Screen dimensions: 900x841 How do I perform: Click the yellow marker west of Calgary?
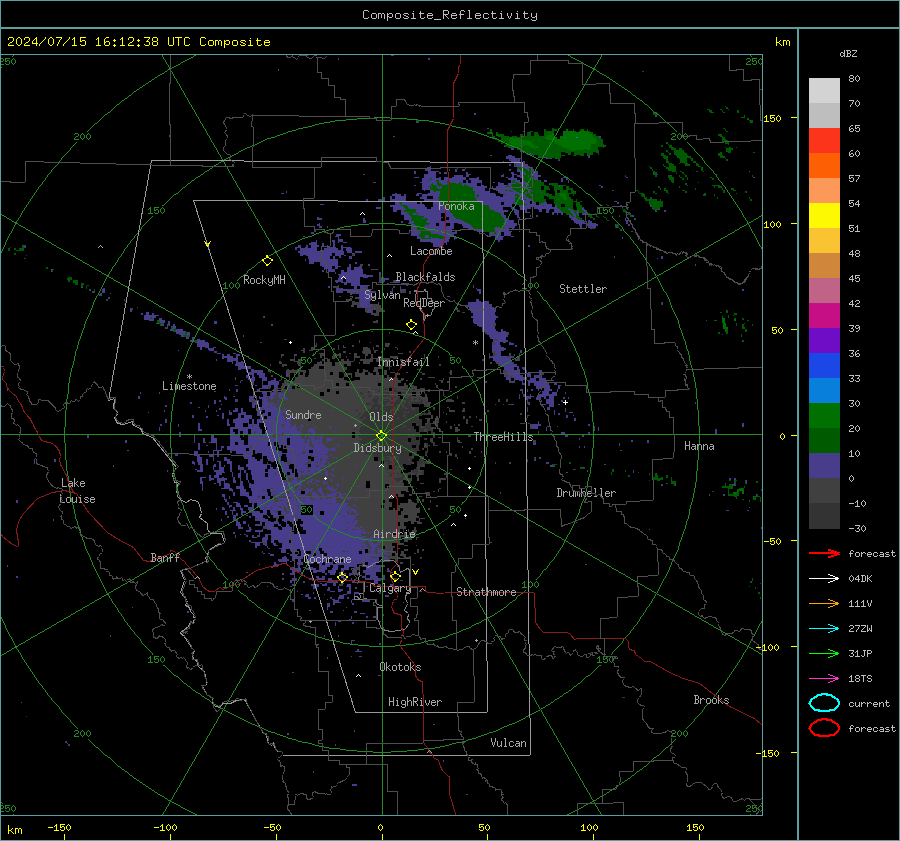click(x=342, y=577)
